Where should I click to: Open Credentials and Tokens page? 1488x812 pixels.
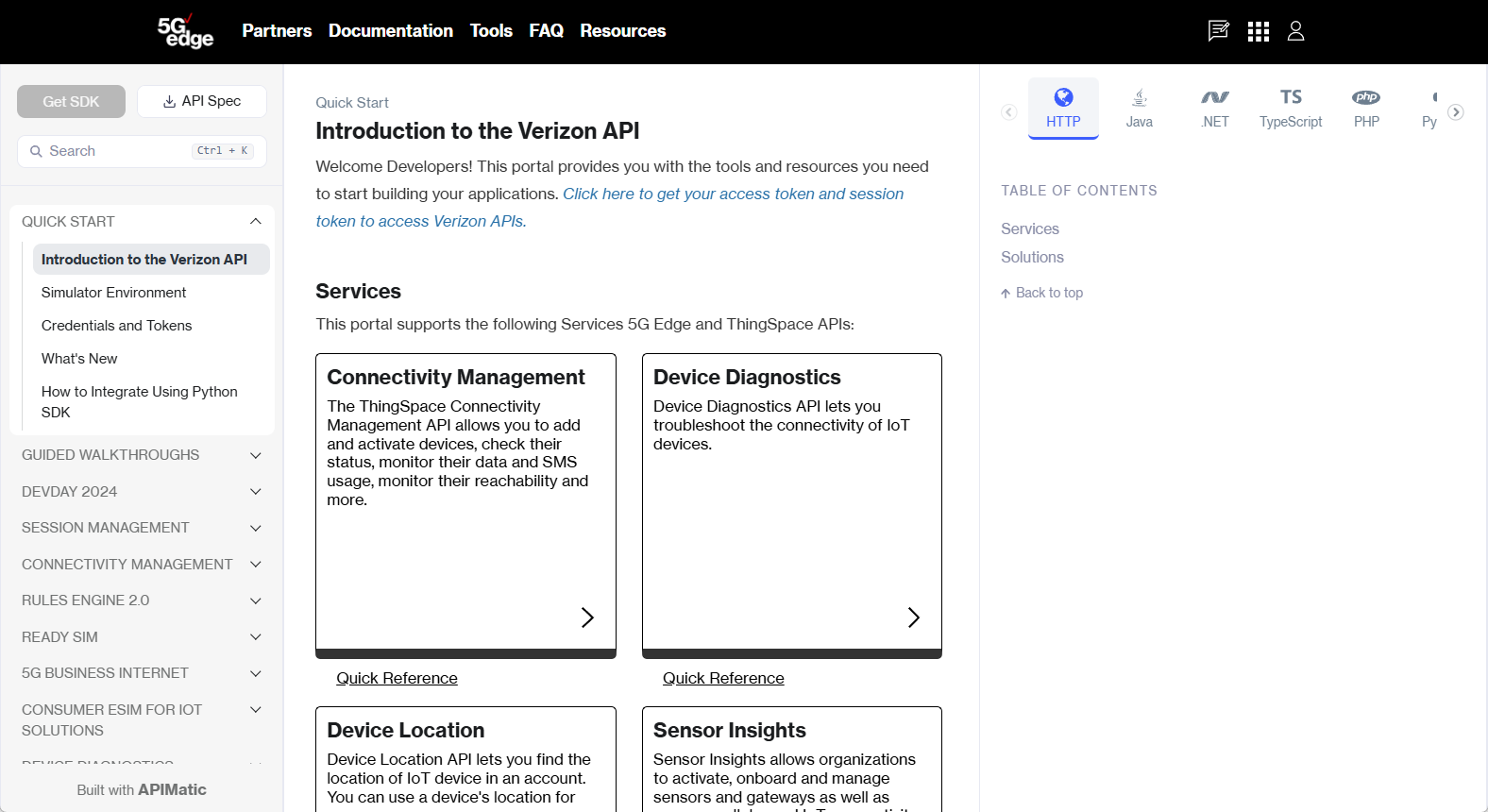151,326
